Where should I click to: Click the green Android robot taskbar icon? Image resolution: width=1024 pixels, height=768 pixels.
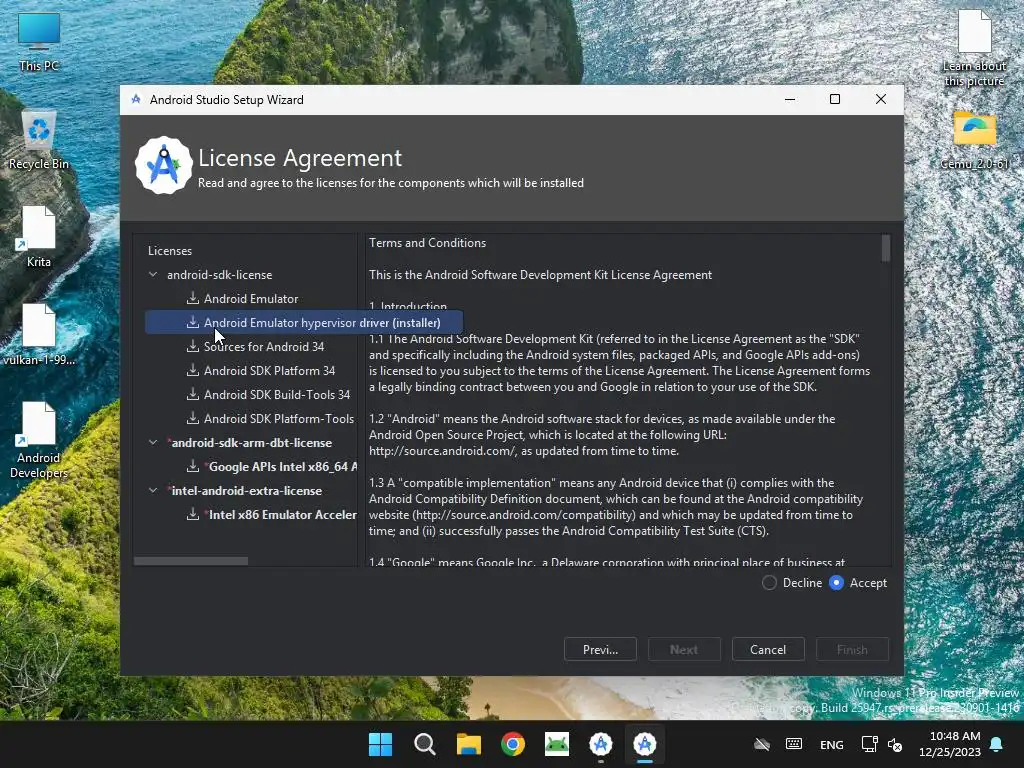(x=556, y=744)
